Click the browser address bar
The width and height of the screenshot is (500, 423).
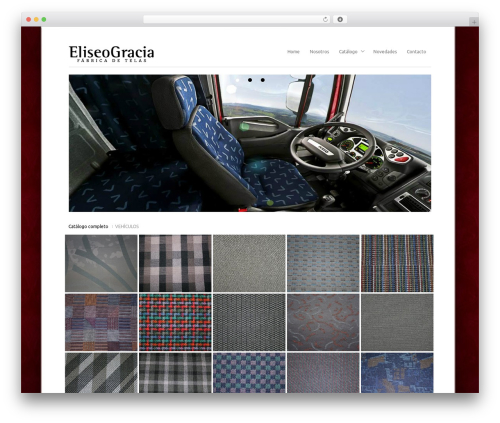pos(236,19)
